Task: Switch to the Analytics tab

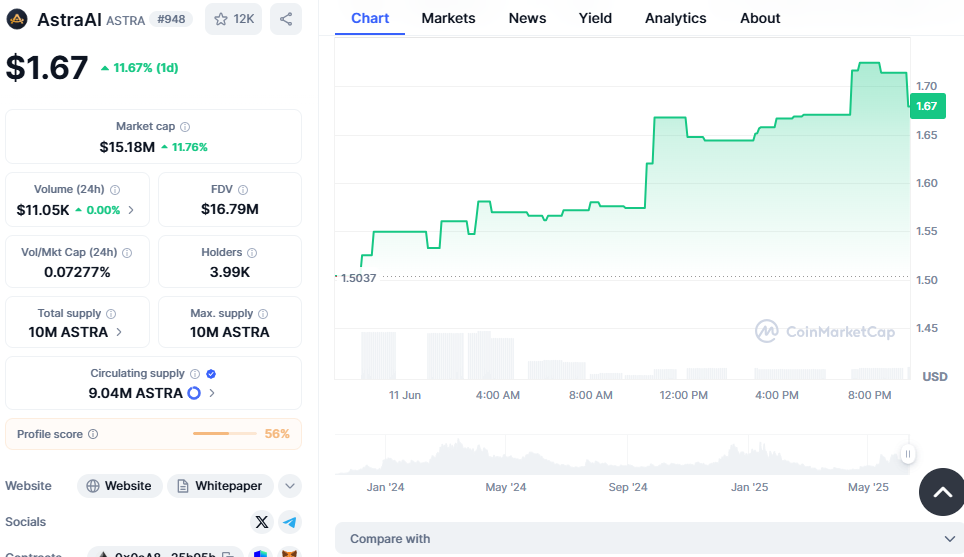Action: [676, 18]
